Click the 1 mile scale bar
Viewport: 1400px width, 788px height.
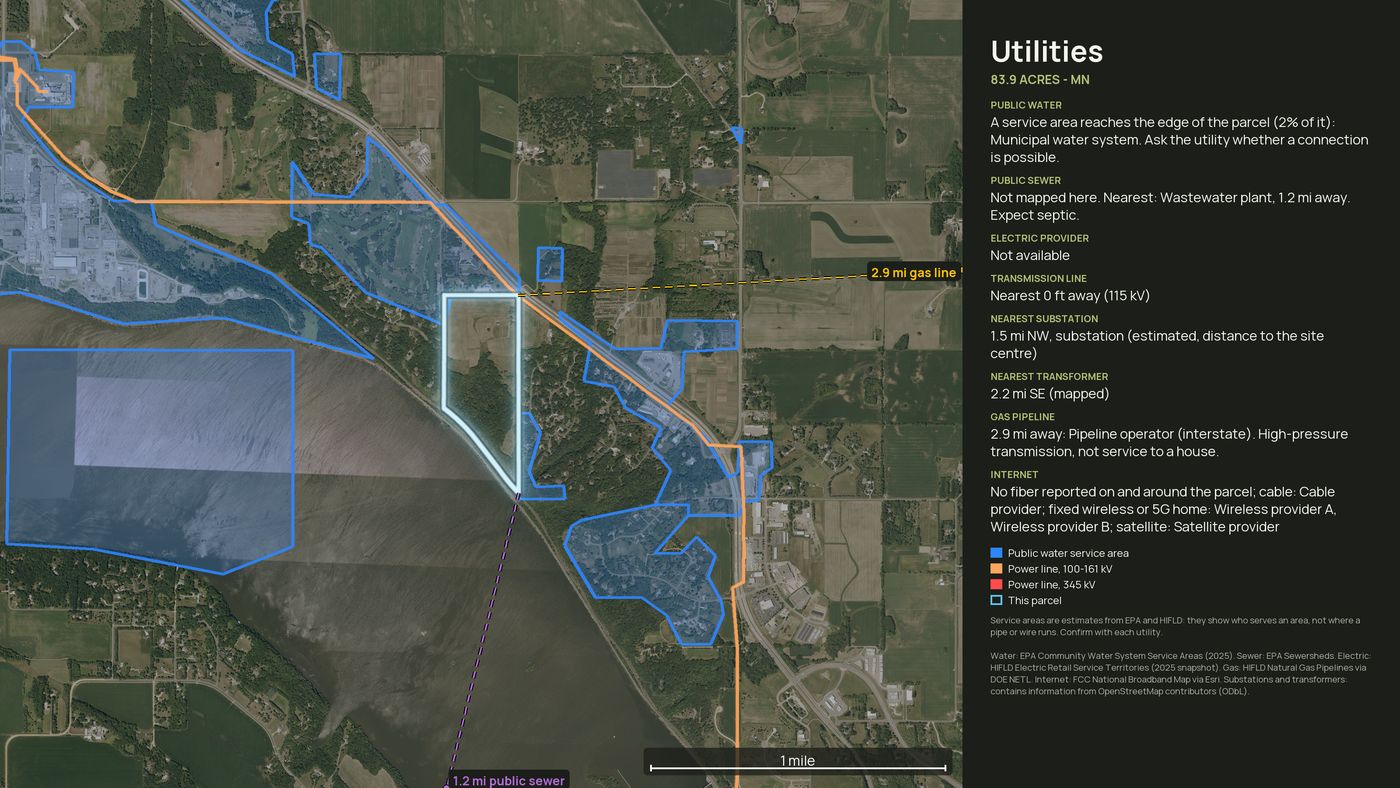(x=797, y=763)
